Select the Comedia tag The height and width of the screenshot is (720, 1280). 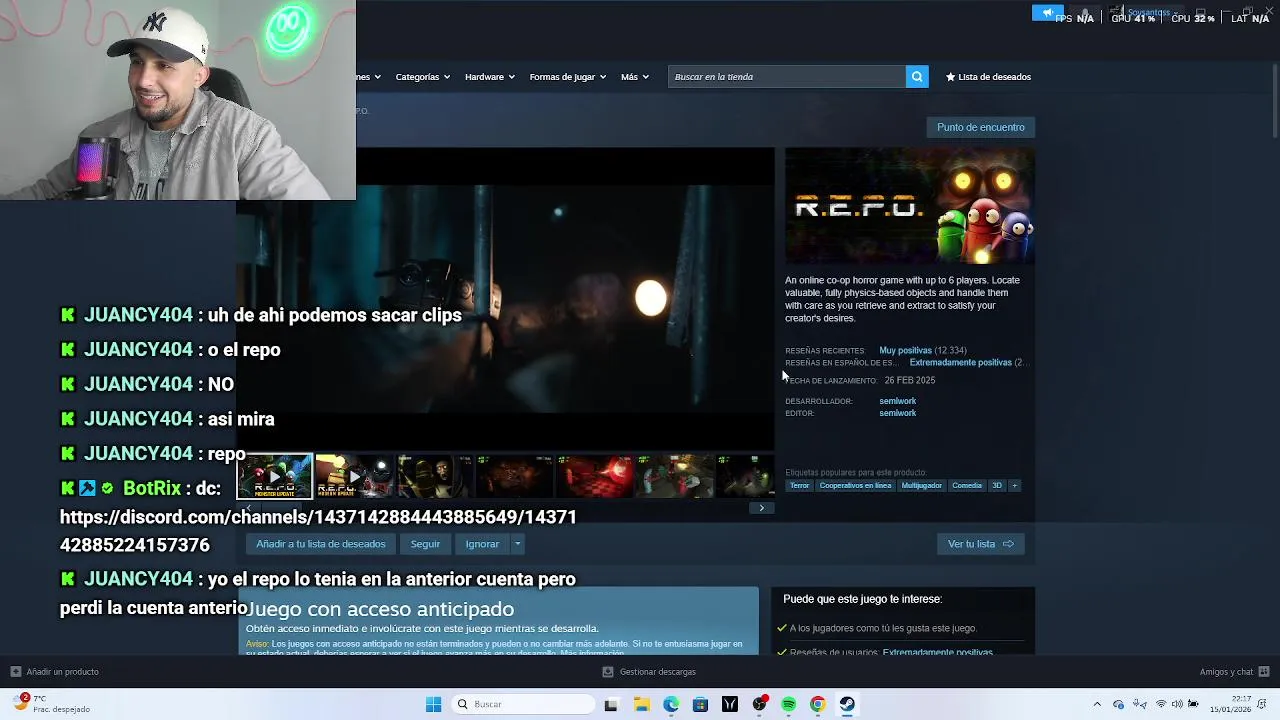[x=967, y=486]
